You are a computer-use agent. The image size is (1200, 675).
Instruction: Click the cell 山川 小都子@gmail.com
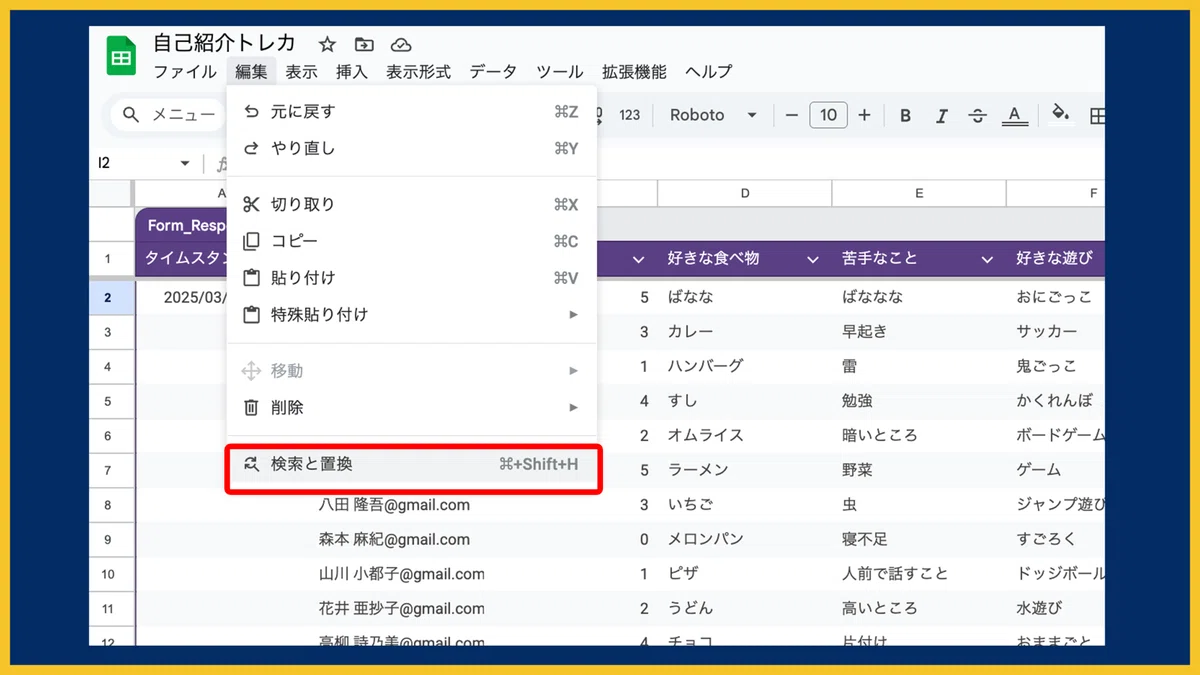[x=401, y=574]
